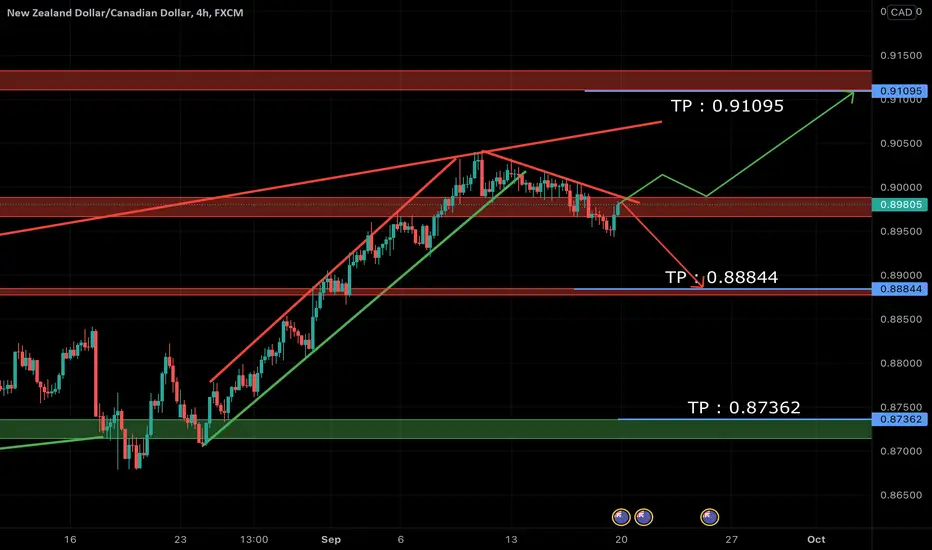Click the 0.87362 price label on the axis
The height and width of the screenshot is (550, 932).
click(x=900, y=419)
